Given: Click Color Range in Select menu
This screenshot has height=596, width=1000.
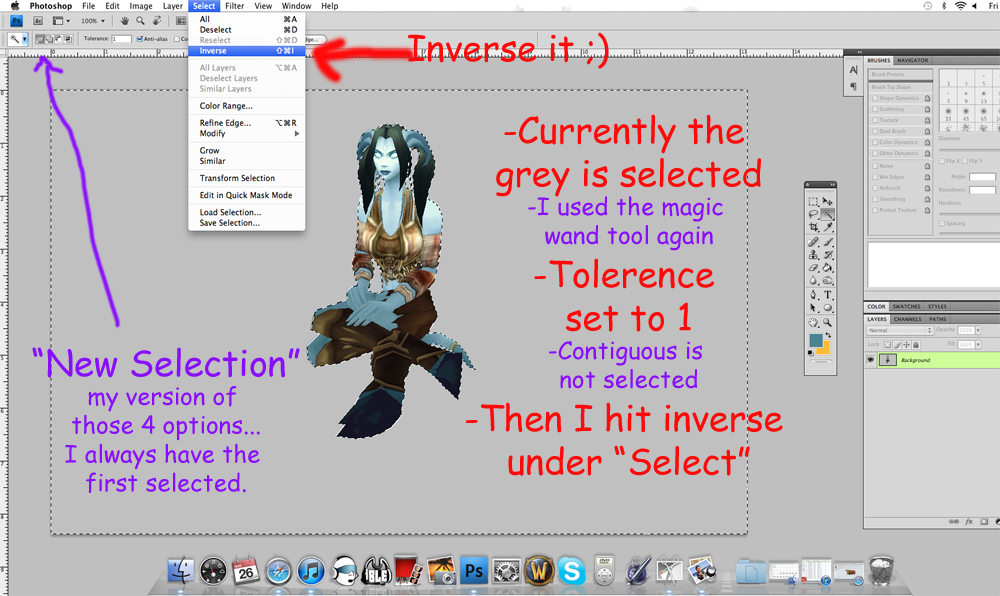Looking at the screenshot, I should [x=226, y=106].
